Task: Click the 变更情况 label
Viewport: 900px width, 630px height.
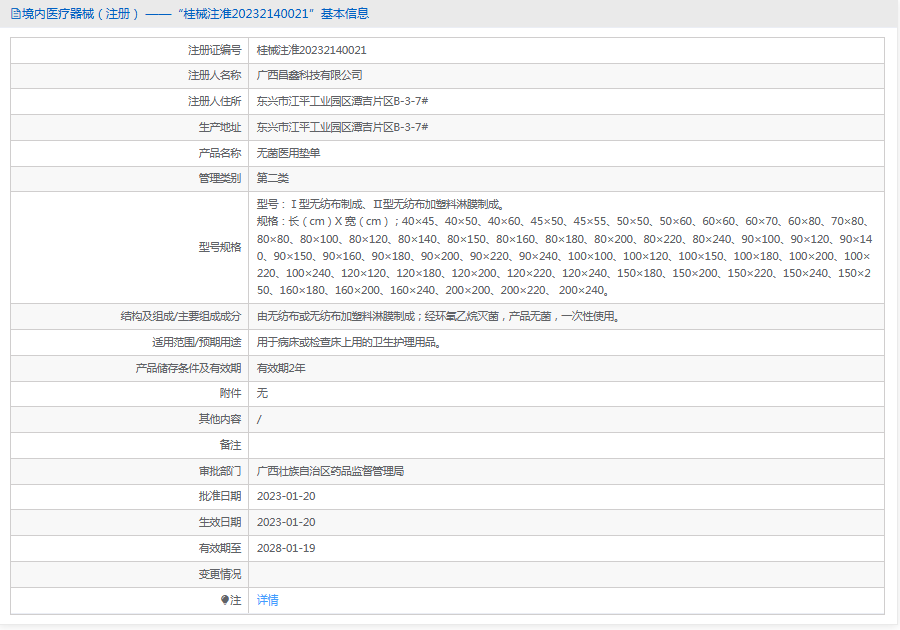Action: (x=220, y=574)
